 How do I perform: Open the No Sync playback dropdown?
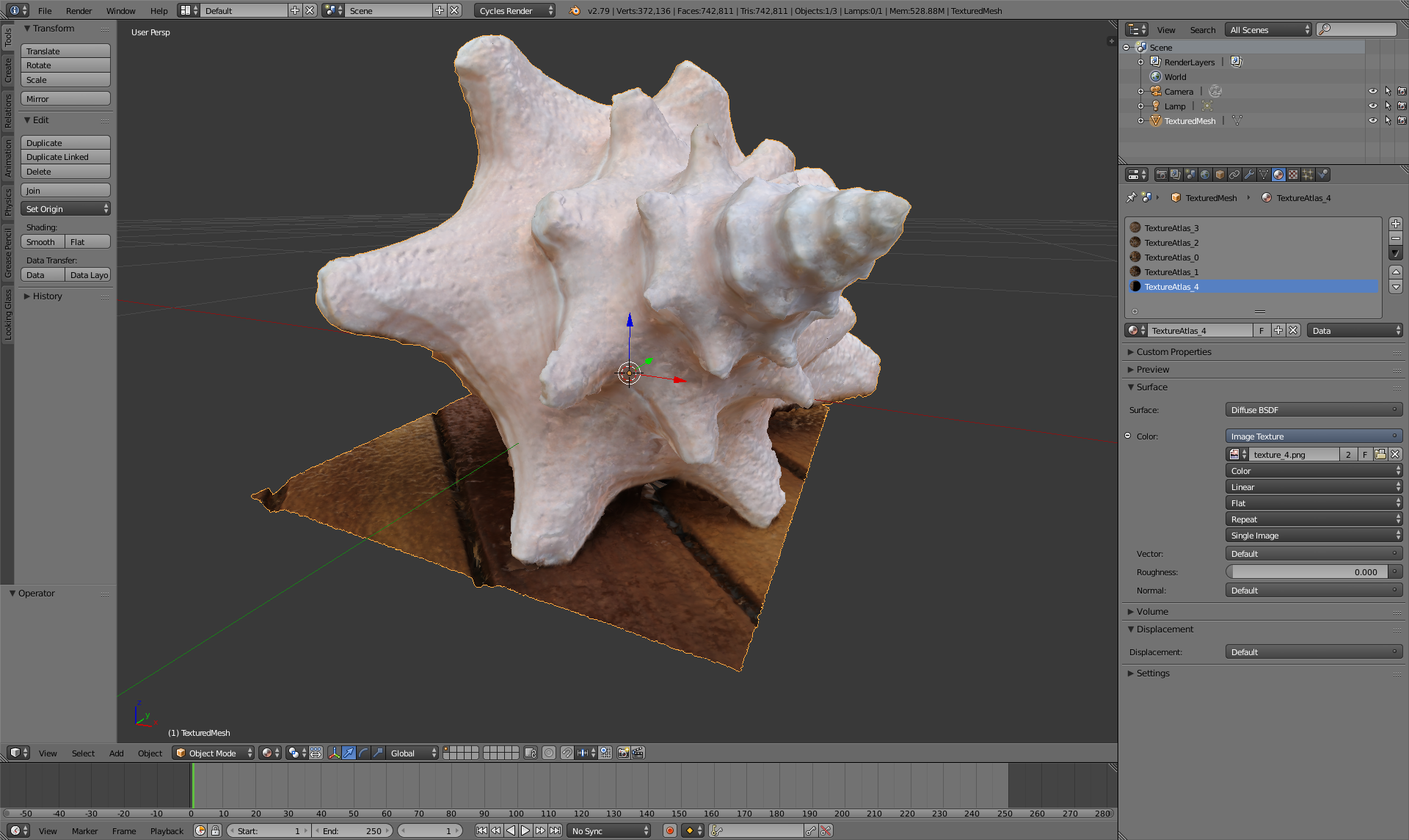click(610, 830)
